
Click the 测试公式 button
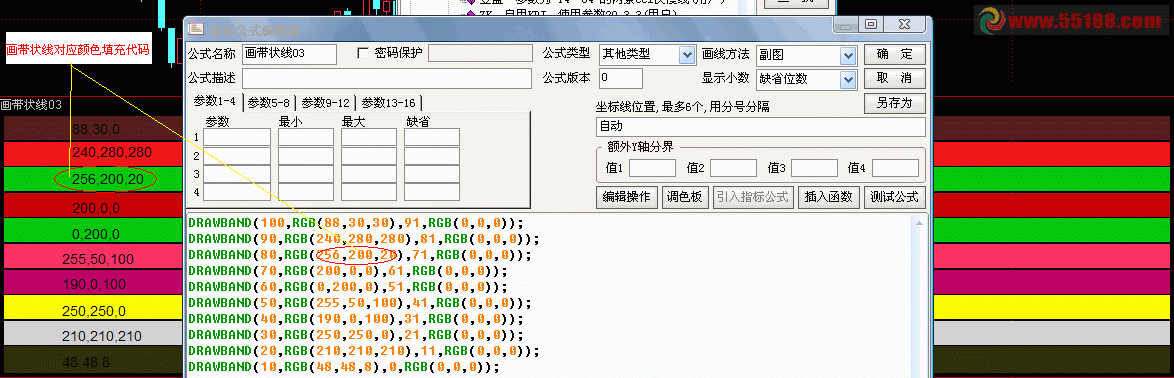pyautogui.click(x=895, y=198)
